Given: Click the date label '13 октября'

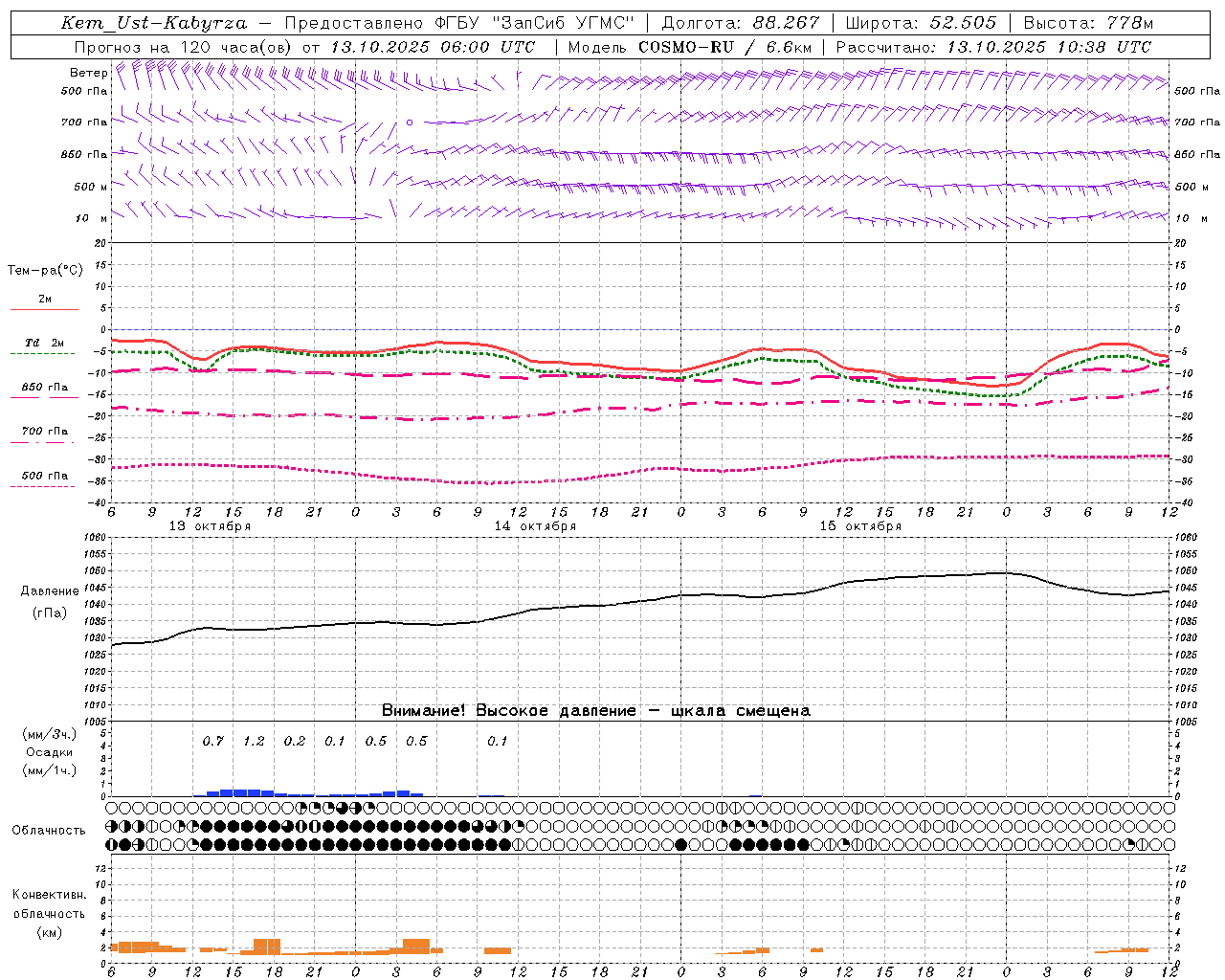Looking at the screenshot, I should (x=210, y=526).
